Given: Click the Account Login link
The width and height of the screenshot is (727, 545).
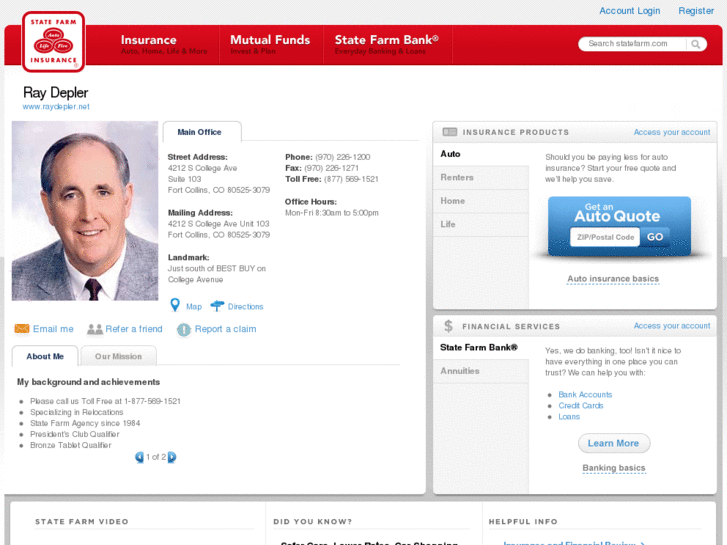Looking at the screenshot, I should tap(630, 11).
